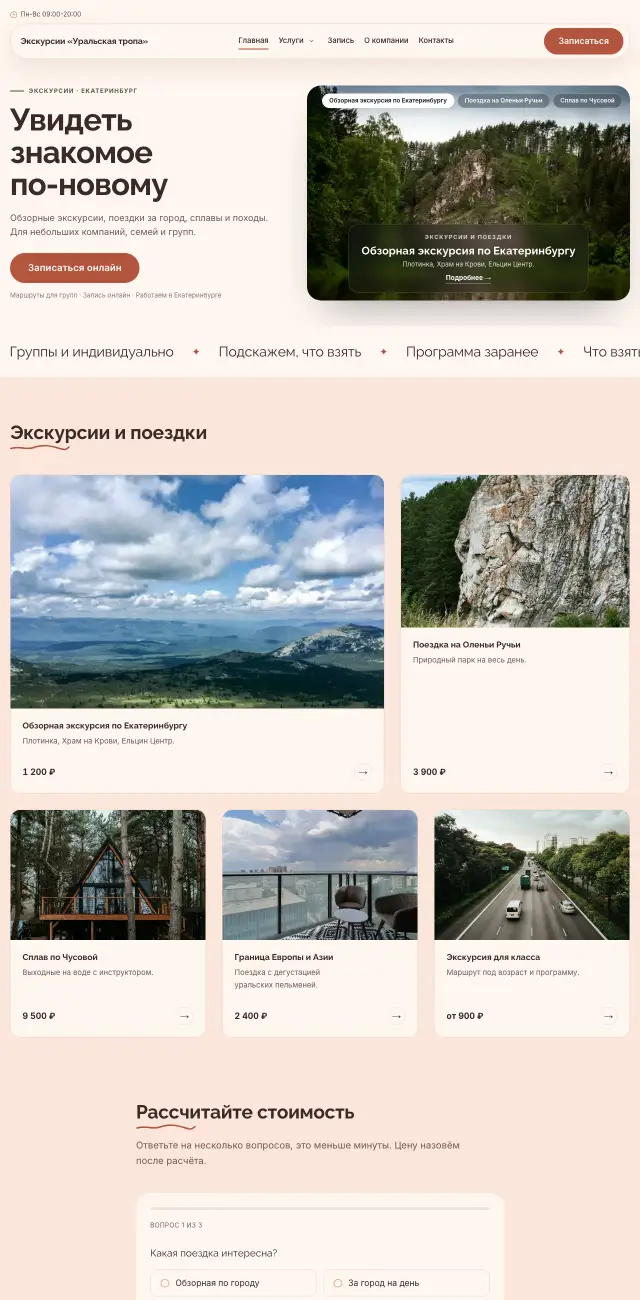Click the Записаться button in header
This screenshot has width=640, height=1300.
tap(583, 41)
